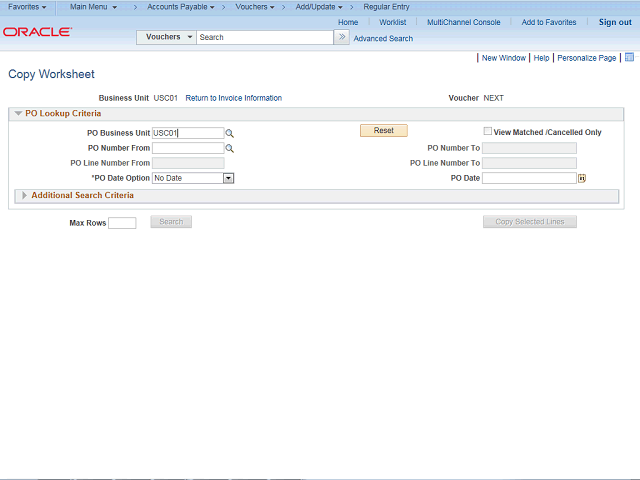This screenshot has width=640, height=480.
Task: Open MultiChannel Console link
Action: [464, 22]
